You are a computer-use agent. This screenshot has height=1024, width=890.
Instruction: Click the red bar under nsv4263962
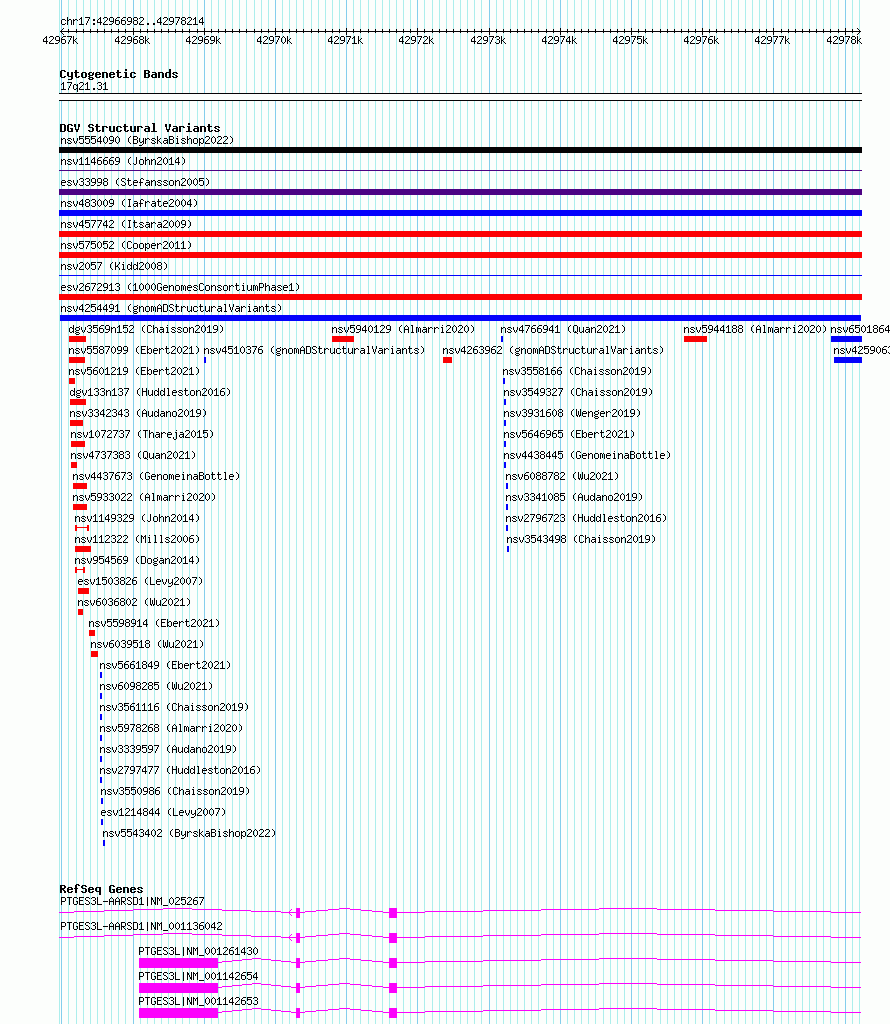(447, 360)
